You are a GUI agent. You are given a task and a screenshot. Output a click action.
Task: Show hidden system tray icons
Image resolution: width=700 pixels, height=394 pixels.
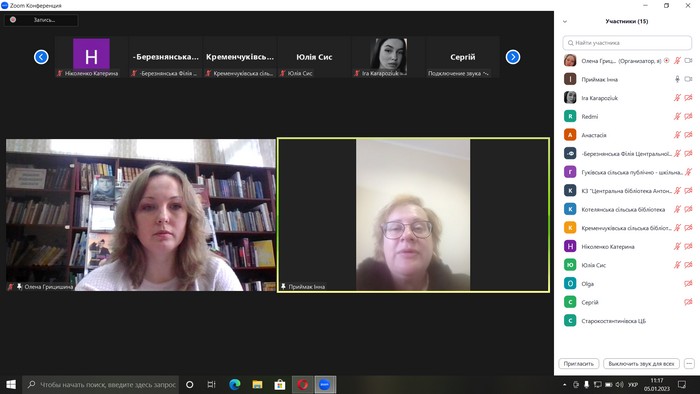pos(565,384)
